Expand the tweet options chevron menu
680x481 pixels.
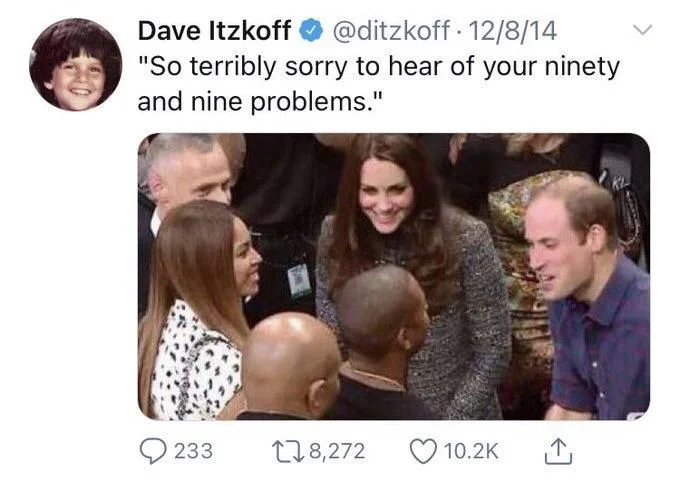click(642, 29)
